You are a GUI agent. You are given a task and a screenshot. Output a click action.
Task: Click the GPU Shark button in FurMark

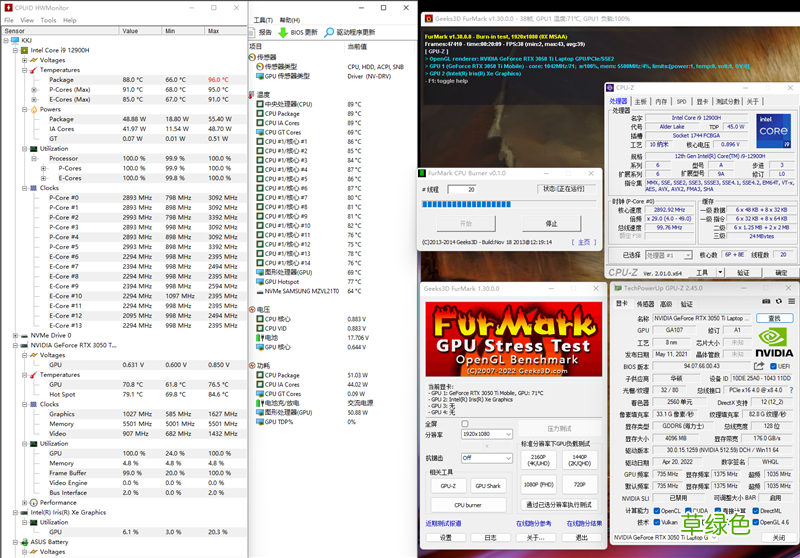pos(487,486)
